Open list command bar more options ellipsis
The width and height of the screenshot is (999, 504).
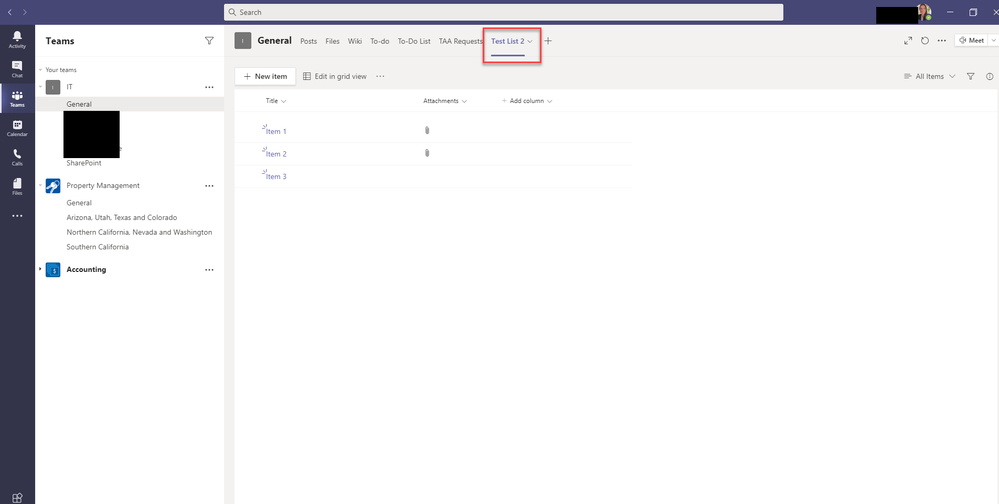coord(380,76)
